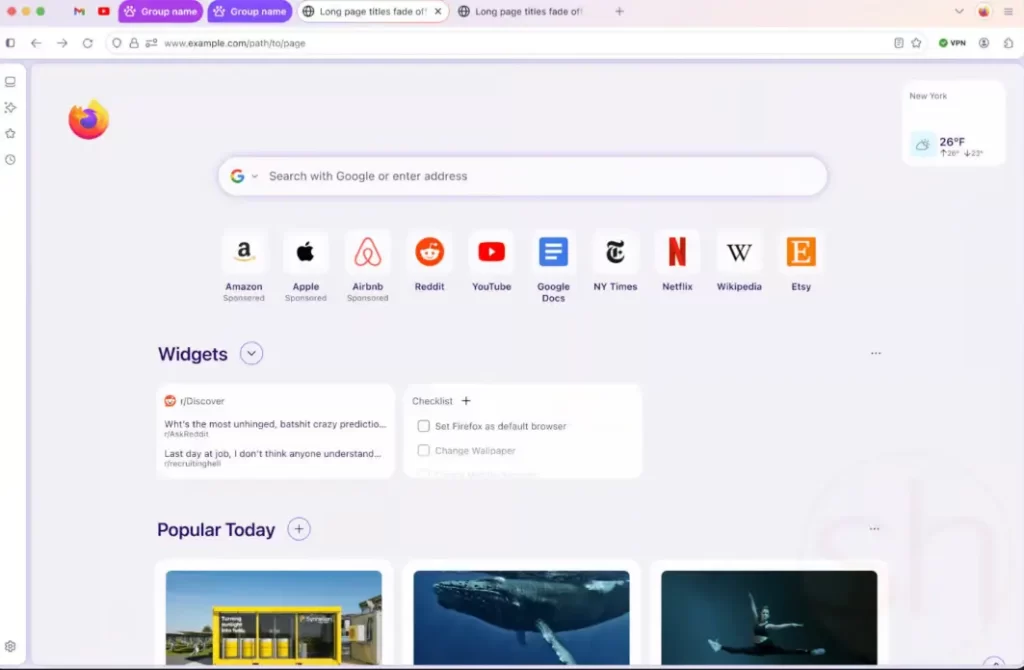Viewport: 1024px width, 670px height.
Task: Select the bookmarks star in the left sidebar
Action: tap(10, 133)
